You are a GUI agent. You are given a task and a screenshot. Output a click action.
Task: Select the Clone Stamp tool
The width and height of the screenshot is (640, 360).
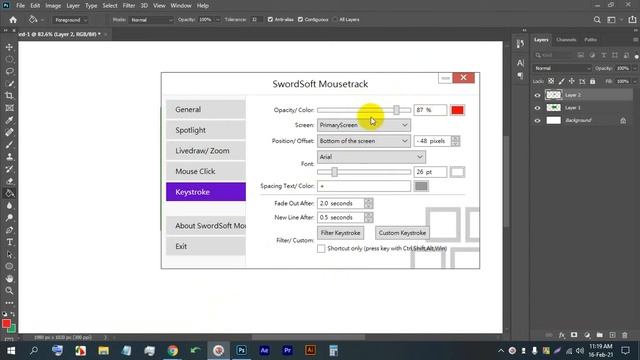(9, 157)
